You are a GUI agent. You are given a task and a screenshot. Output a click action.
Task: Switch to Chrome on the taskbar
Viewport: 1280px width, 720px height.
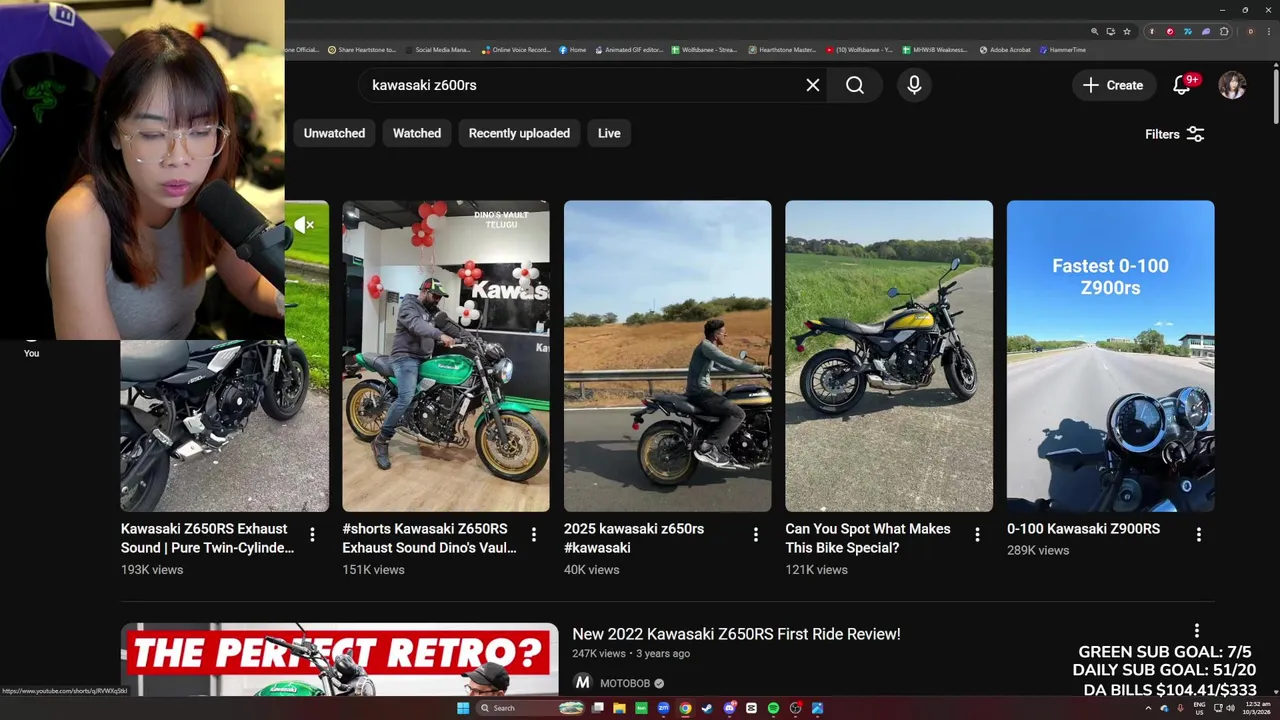685,708
